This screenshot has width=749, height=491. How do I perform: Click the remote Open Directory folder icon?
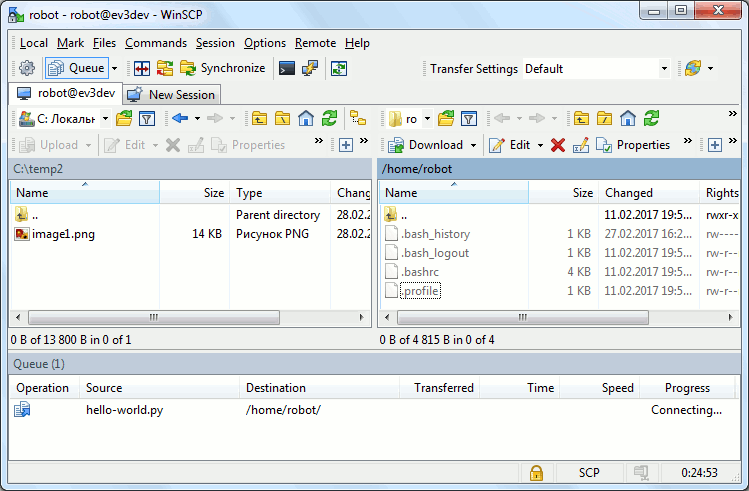tap(446, 118)
